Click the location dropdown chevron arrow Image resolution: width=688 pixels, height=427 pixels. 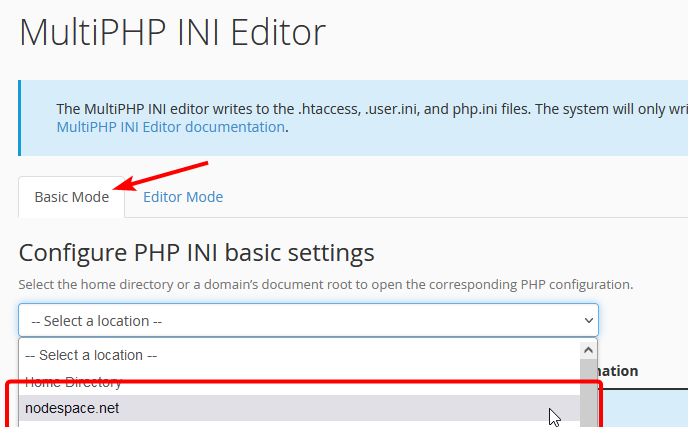[588, 321]
